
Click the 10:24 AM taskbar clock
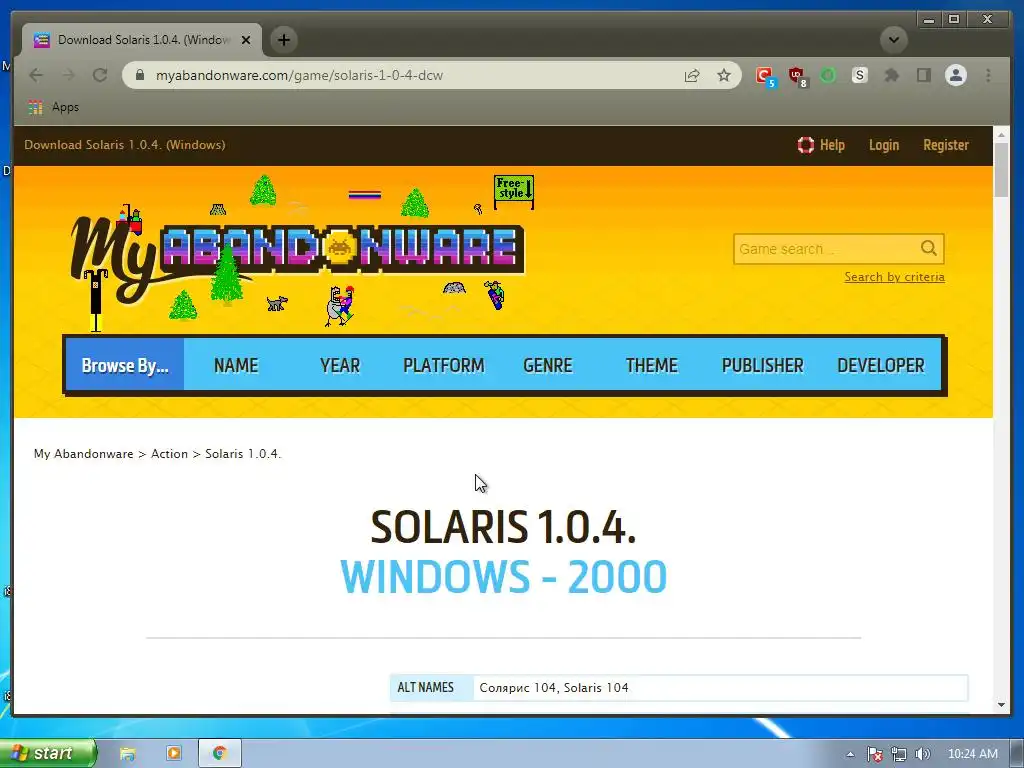click(x=972, y=754)
